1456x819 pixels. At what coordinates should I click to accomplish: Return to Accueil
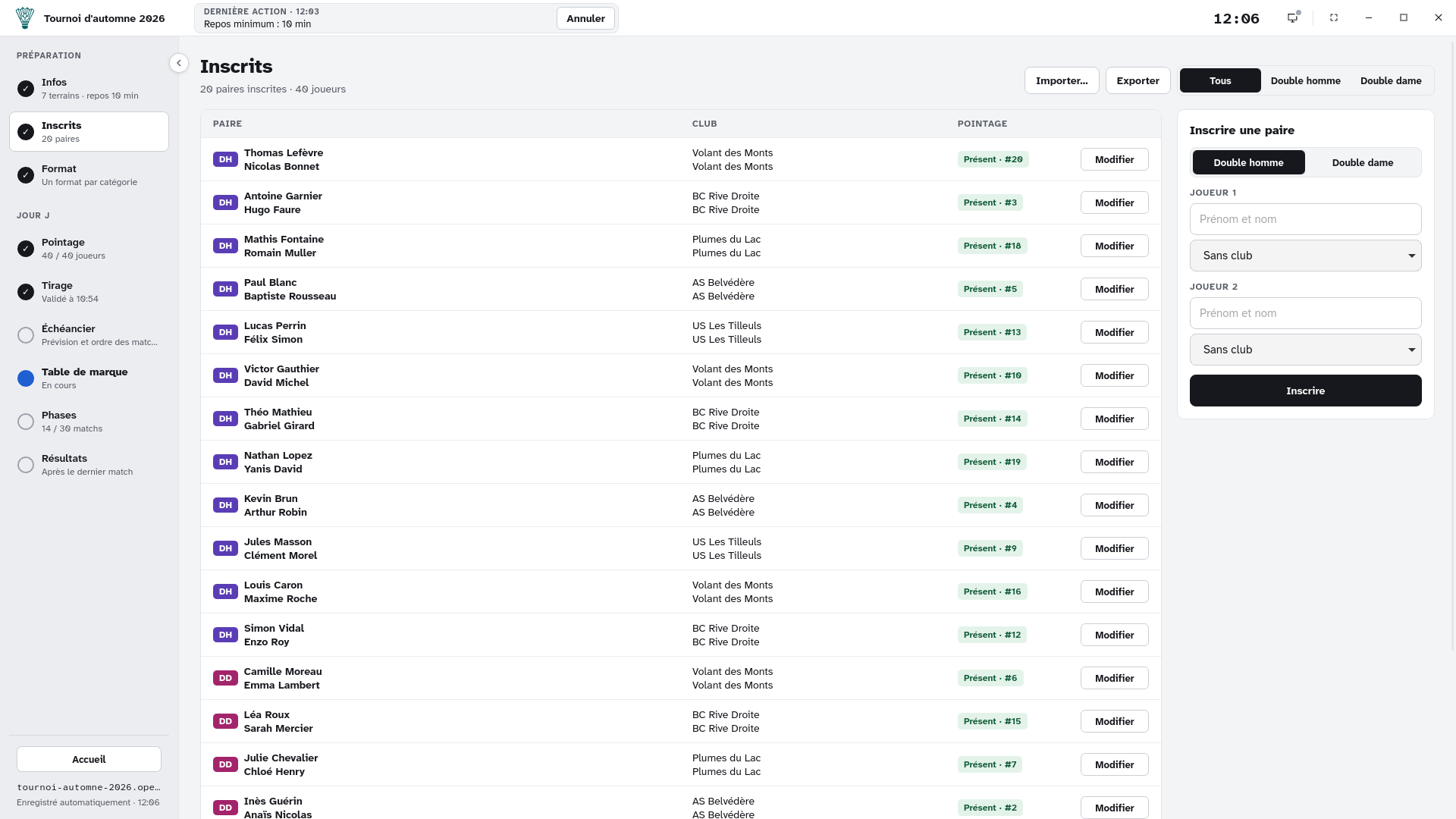pos(89,759)
